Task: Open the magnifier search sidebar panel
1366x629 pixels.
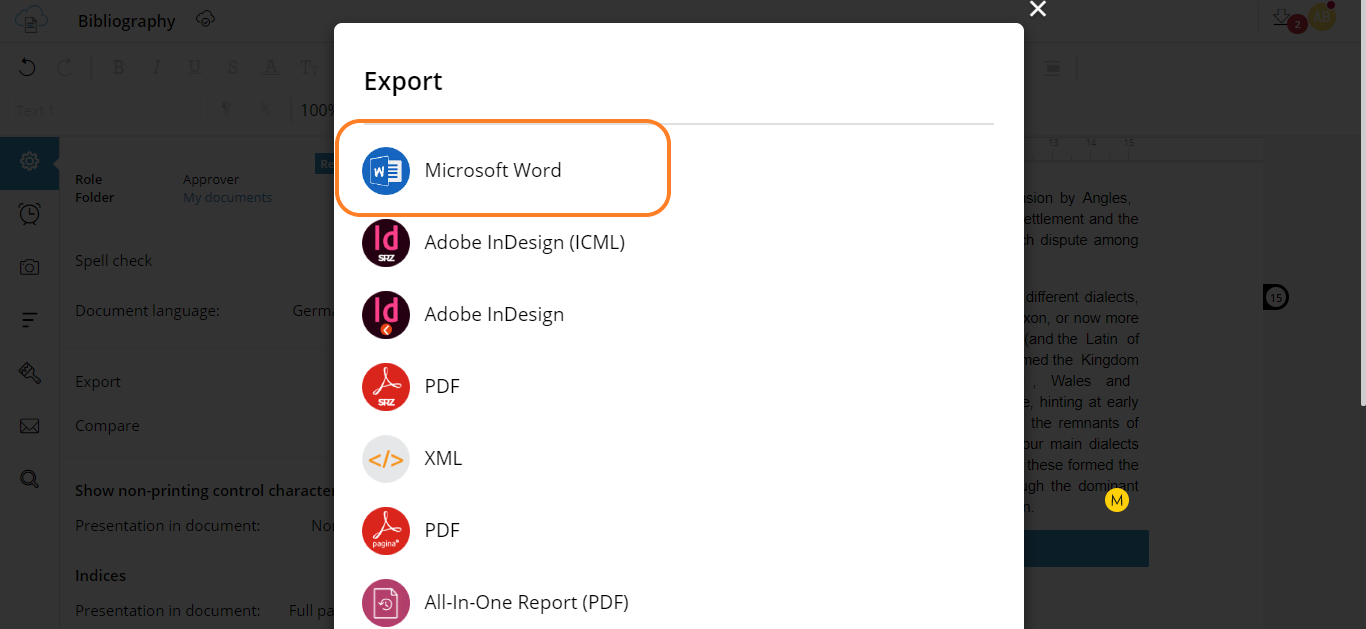Action: click(29, 479)
